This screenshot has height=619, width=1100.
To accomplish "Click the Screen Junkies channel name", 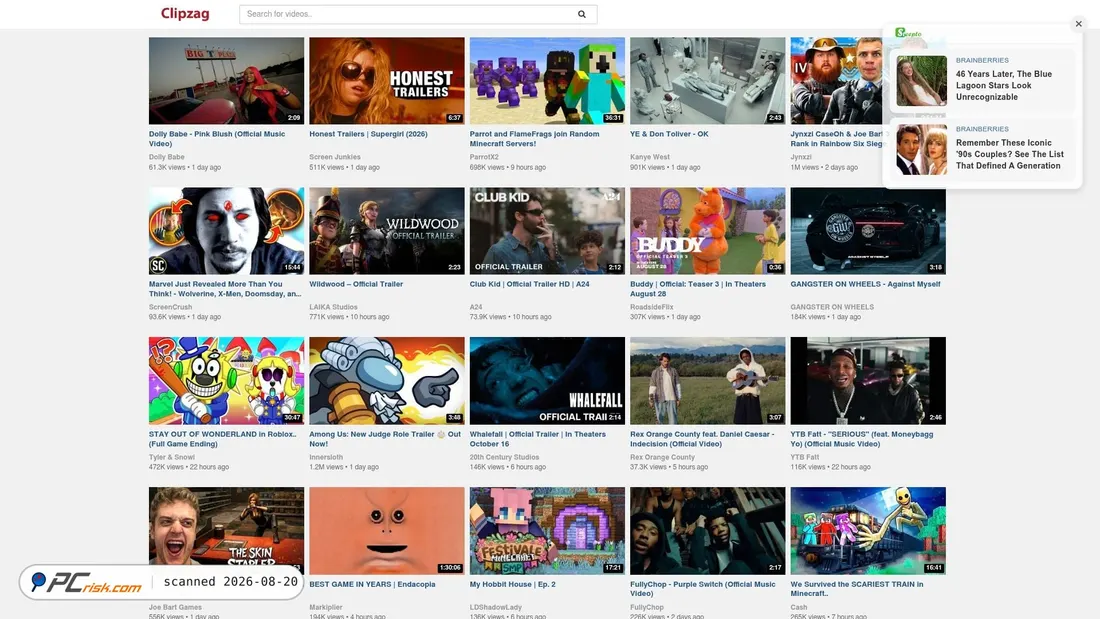I will coord(335,157).
